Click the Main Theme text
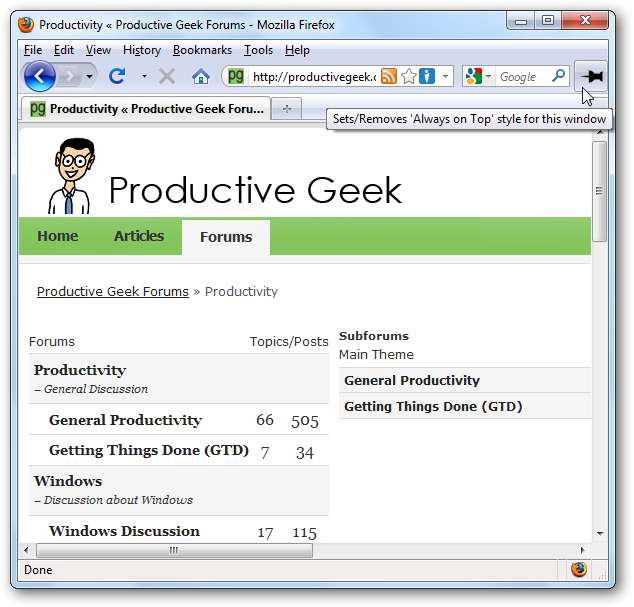The height and width of the screenshot is (607, 634). tap(376, 355)
